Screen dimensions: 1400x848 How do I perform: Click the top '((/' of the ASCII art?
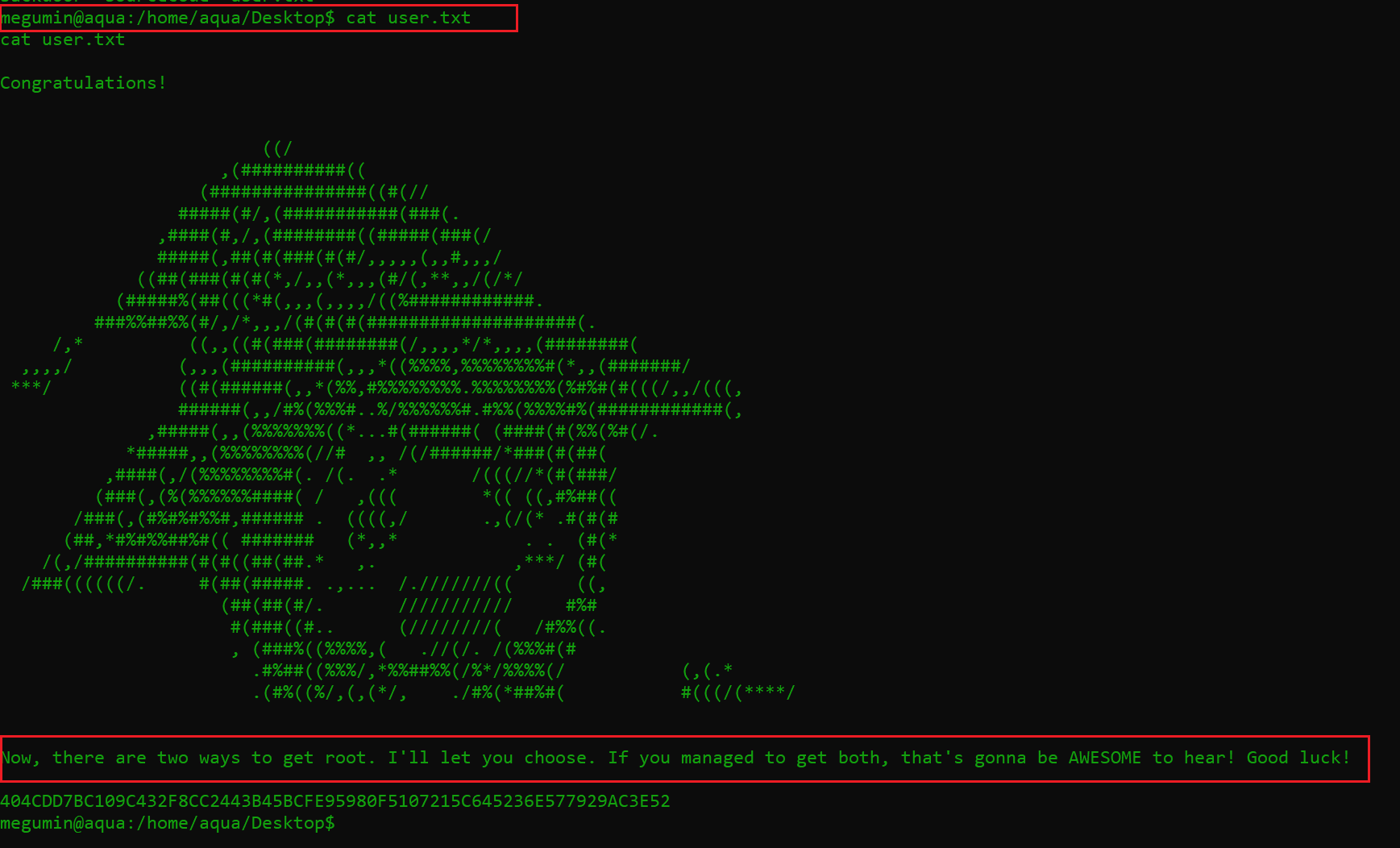click(278, 148)
